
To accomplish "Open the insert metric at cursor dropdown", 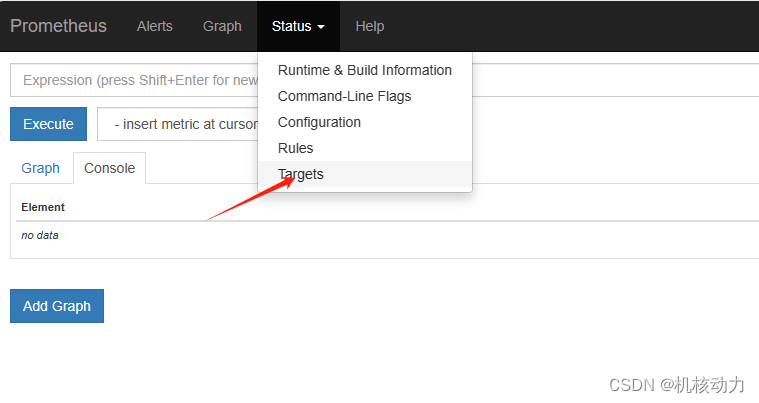I will pyautogui.click(x=178, y=124).
